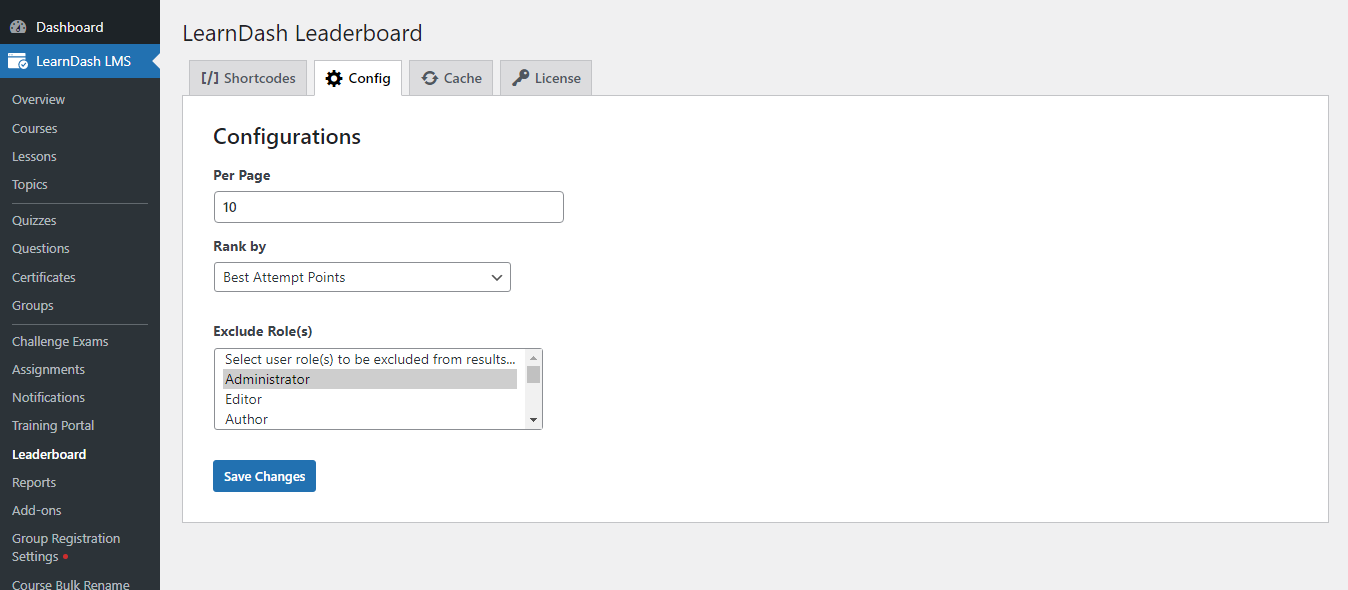This screenshot has width=1348, height=590.
Task: Select Administrator in the Exclude Roles list
Action: tap(370, 379)
